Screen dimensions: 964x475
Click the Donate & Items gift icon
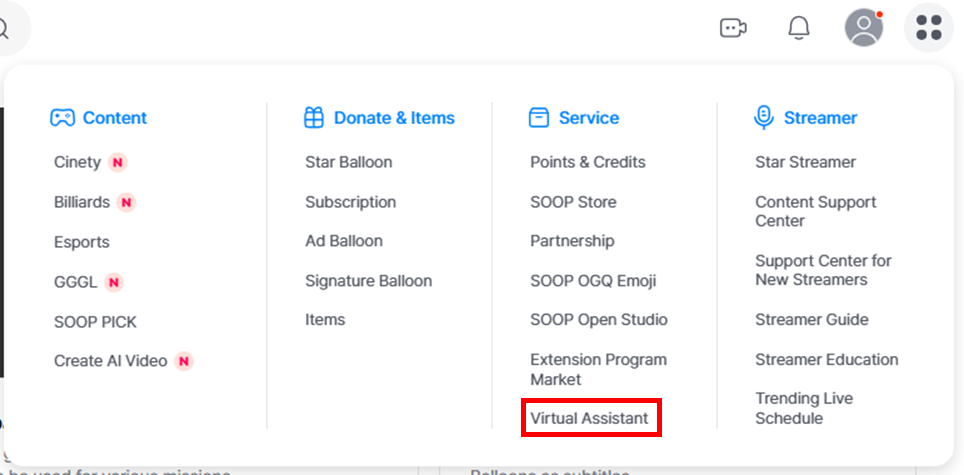tap(314, 118)
